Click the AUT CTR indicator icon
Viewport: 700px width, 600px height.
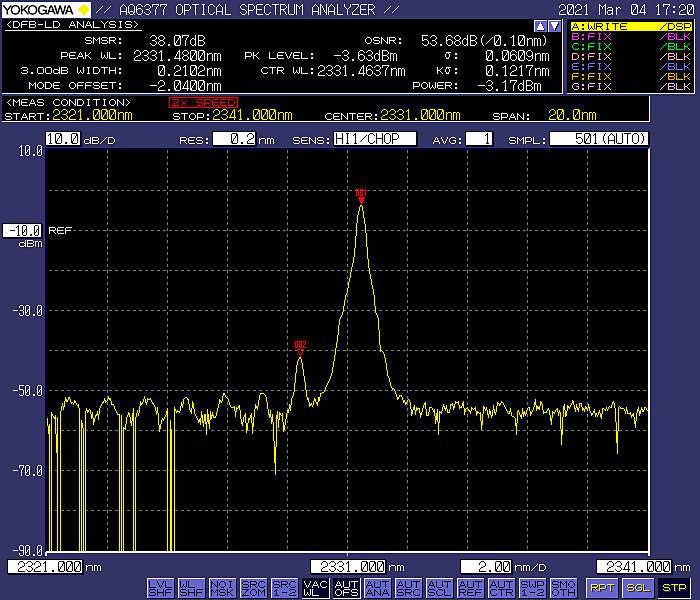click(x=501, y=587)
